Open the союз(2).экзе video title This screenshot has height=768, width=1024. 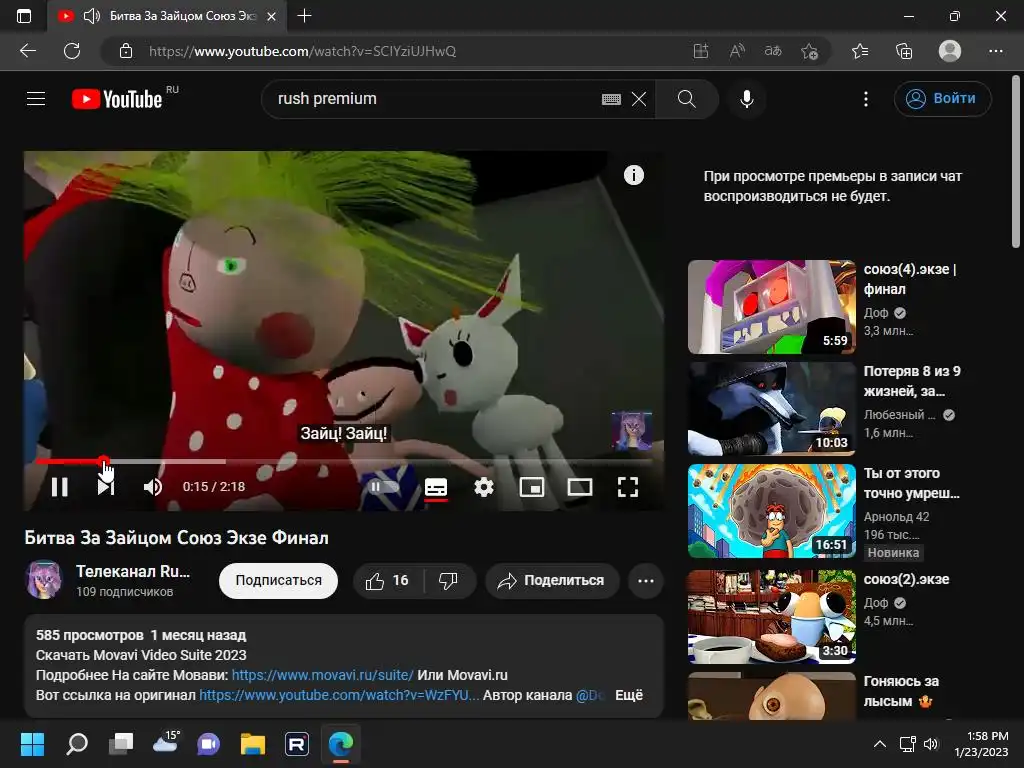(906, 579)
